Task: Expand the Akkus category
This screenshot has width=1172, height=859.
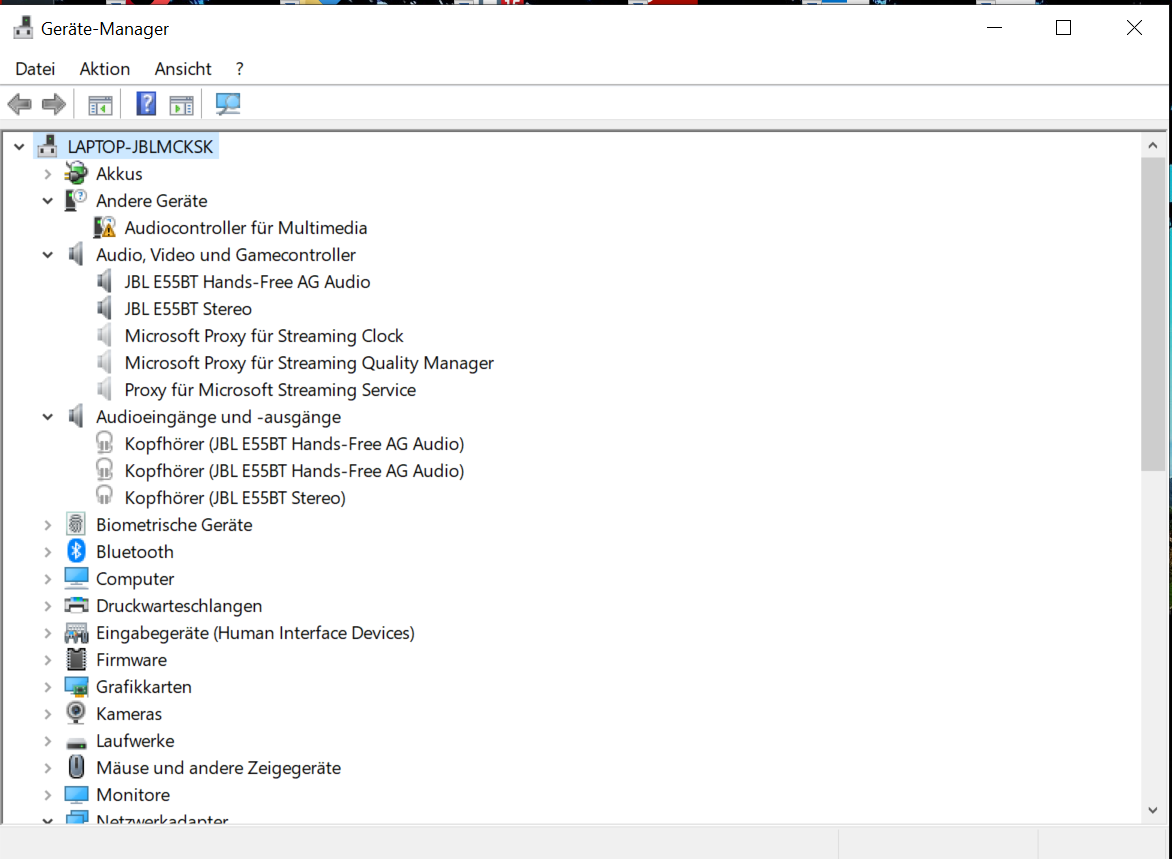Action: pyautogui.click(x=48, y=174)
